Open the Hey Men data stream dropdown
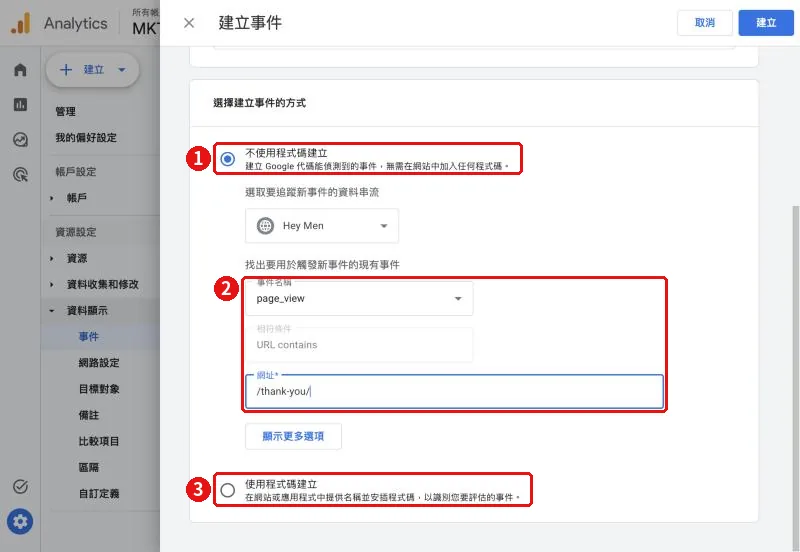The width and height of the screenshot is (800, 552). (321, 225)
